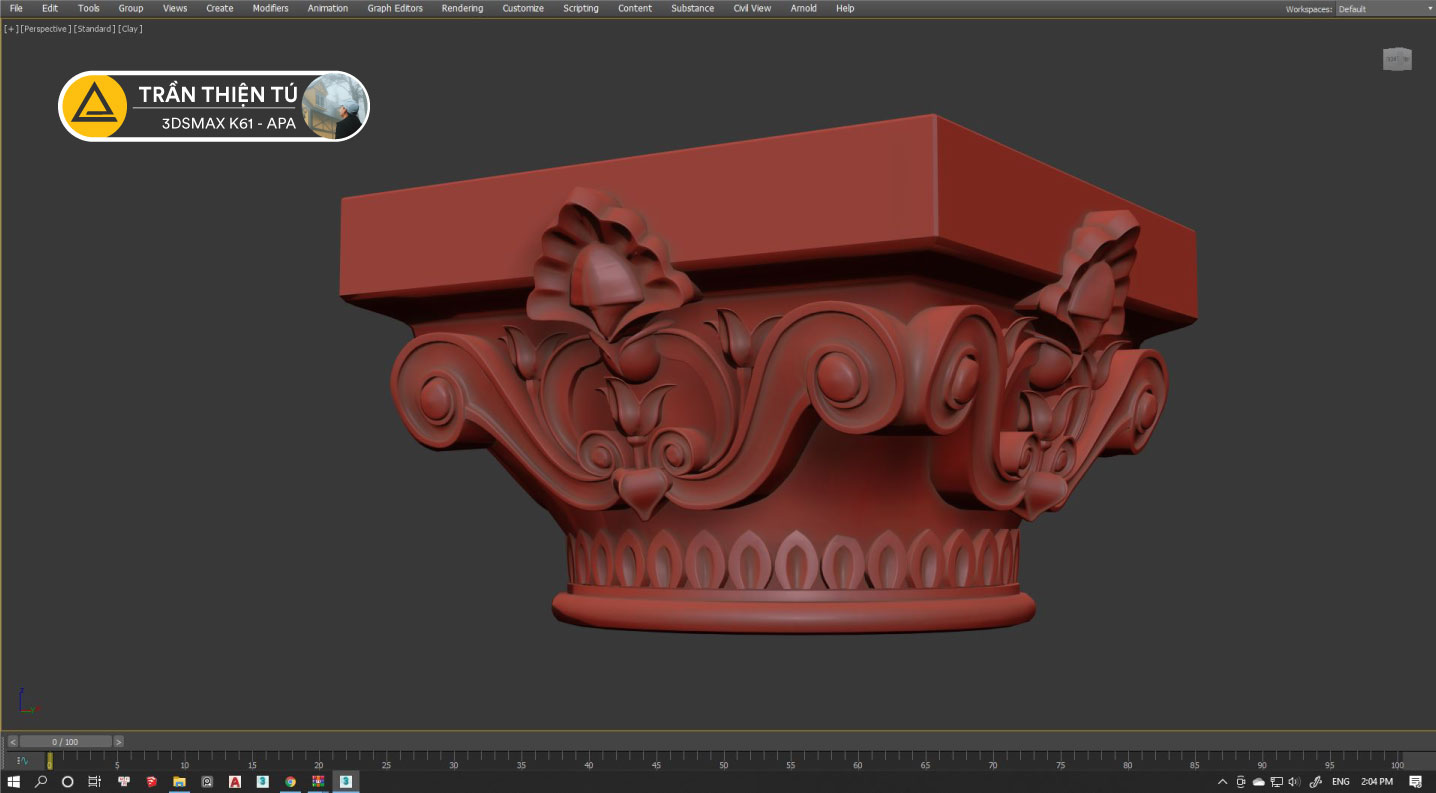Click the ViewCube navigation icon
Screen dimensions: 1436x793
coord(1396,60)
